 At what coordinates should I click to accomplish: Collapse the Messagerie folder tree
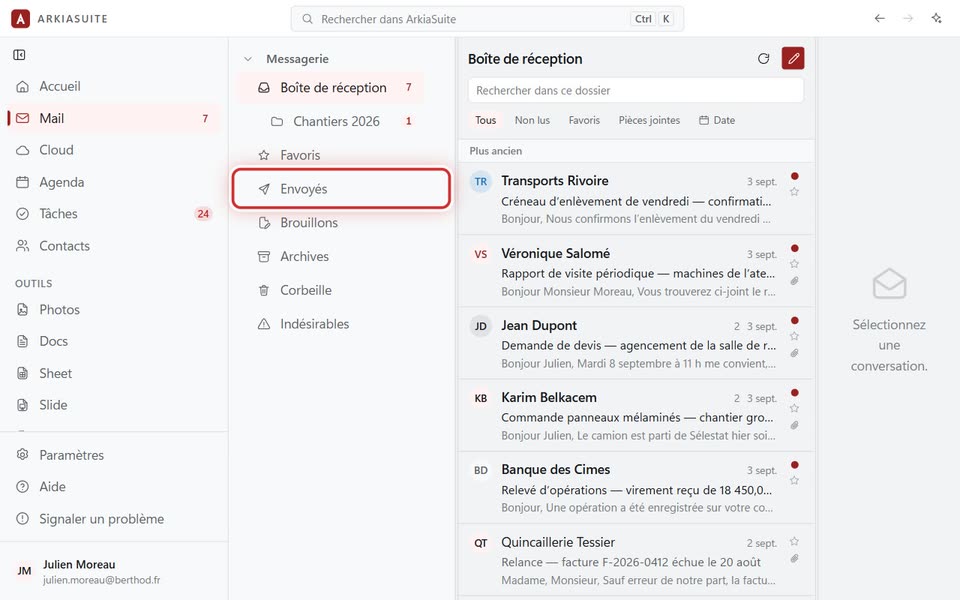point(248,59)
